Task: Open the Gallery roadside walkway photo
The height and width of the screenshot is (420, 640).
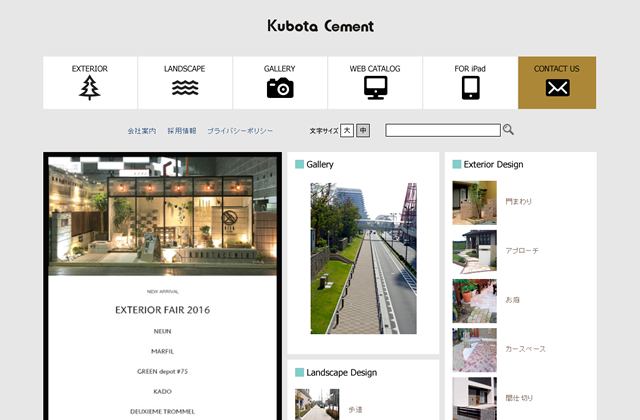Action: pyautogui.click(x=364, y=258)
